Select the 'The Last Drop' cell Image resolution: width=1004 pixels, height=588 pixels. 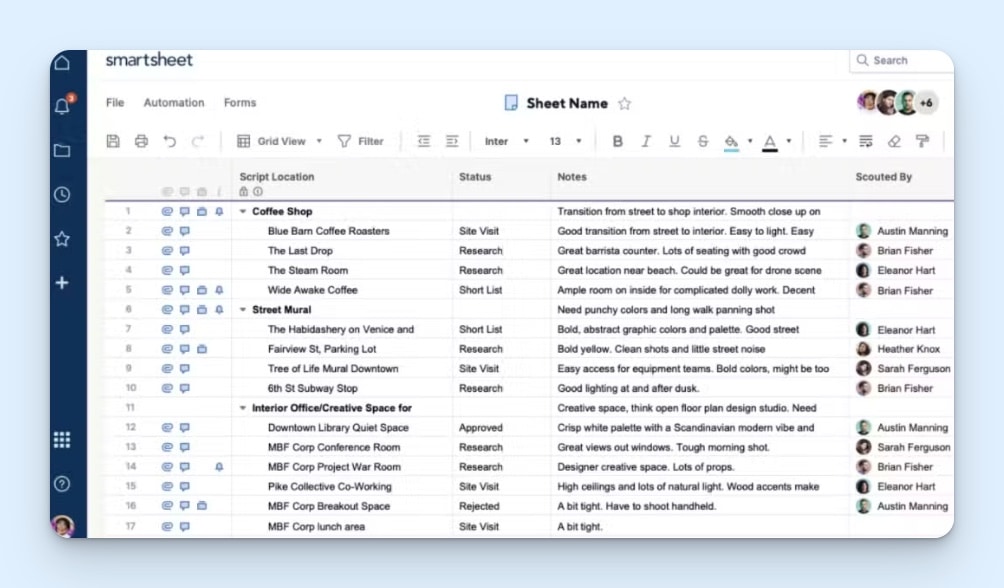343,250
